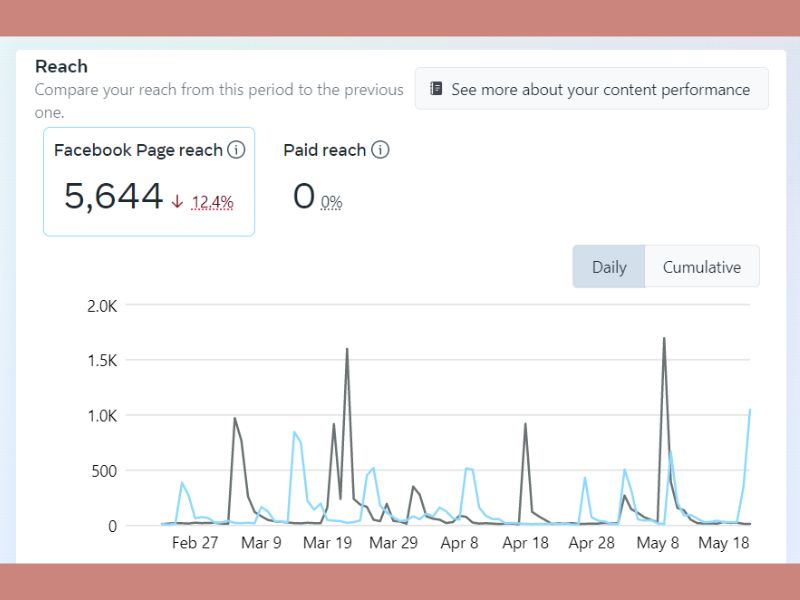
Task: Click the 2.0K y-axis label
Action: pyautogui.click(x=102, y=306)
